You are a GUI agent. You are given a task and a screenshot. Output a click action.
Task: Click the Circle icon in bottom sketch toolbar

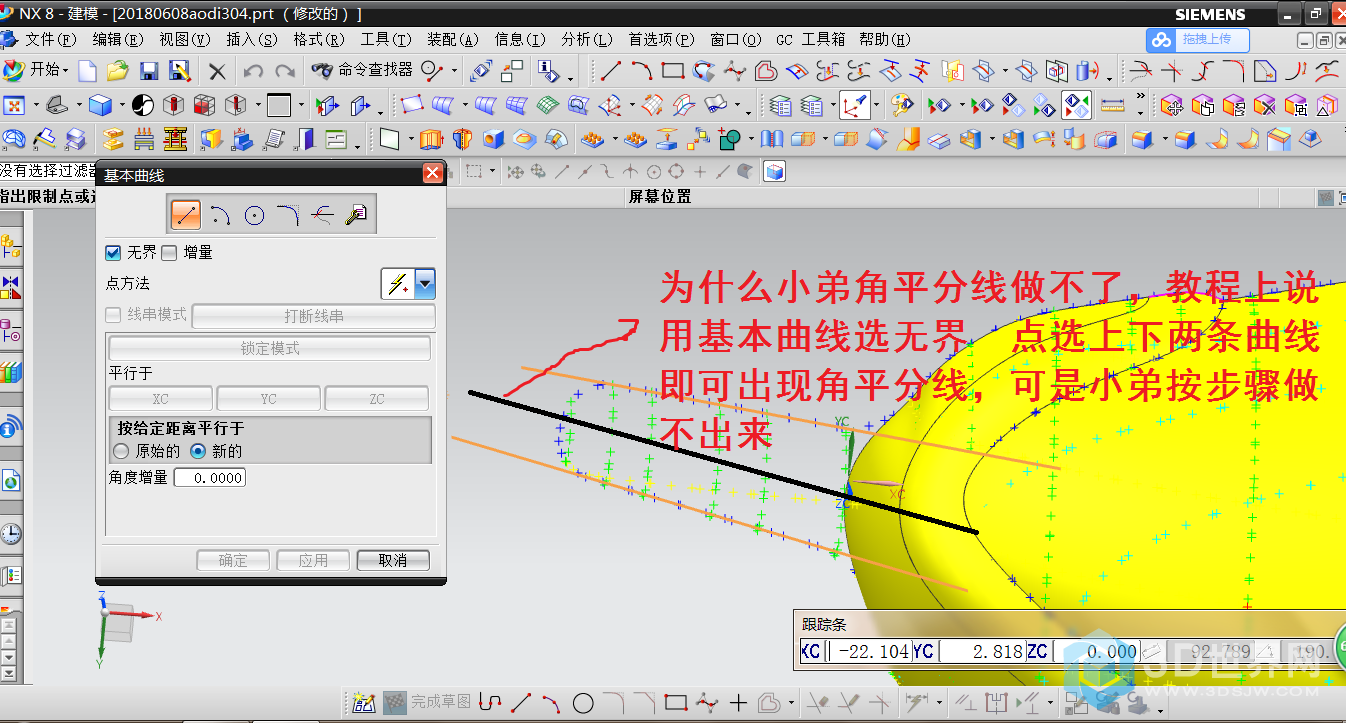583,703
